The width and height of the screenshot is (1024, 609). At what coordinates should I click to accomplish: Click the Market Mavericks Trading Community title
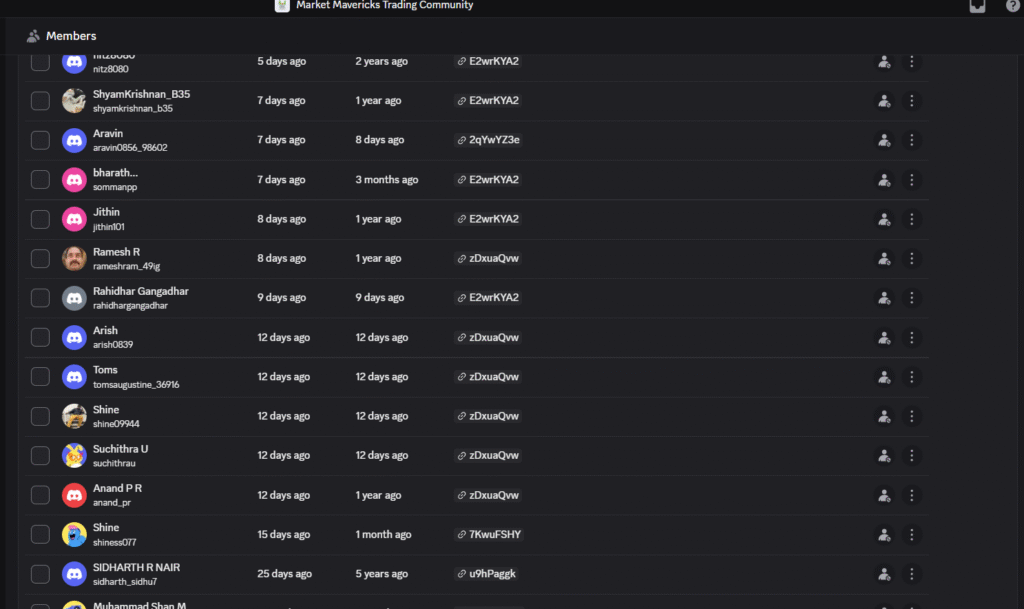(x=384, y=6)
